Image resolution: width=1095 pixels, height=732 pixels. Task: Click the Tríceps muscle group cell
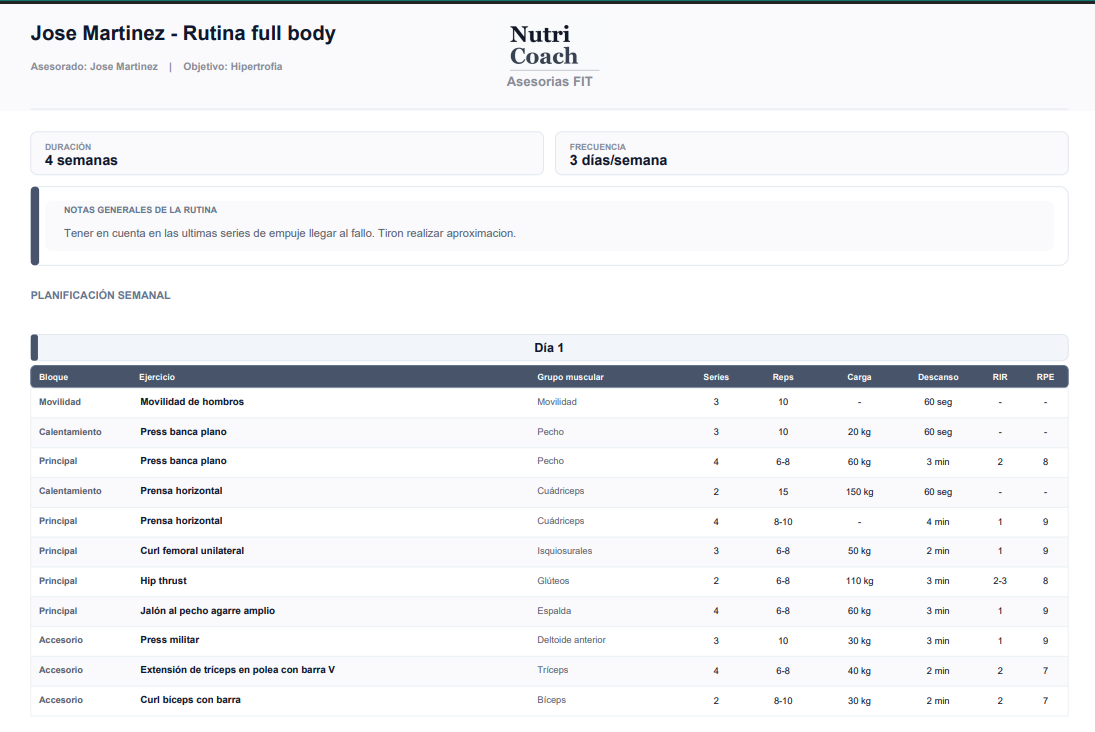(x=552, y=670)
